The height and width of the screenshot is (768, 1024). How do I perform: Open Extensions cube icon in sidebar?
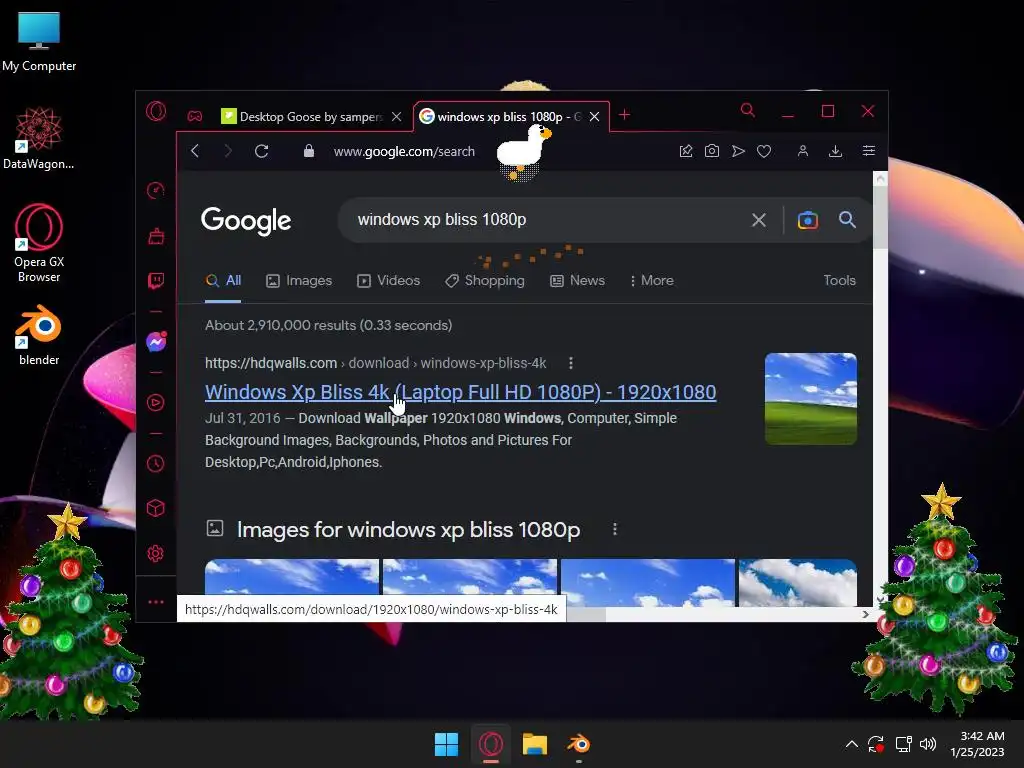click(x=155, y=508)
